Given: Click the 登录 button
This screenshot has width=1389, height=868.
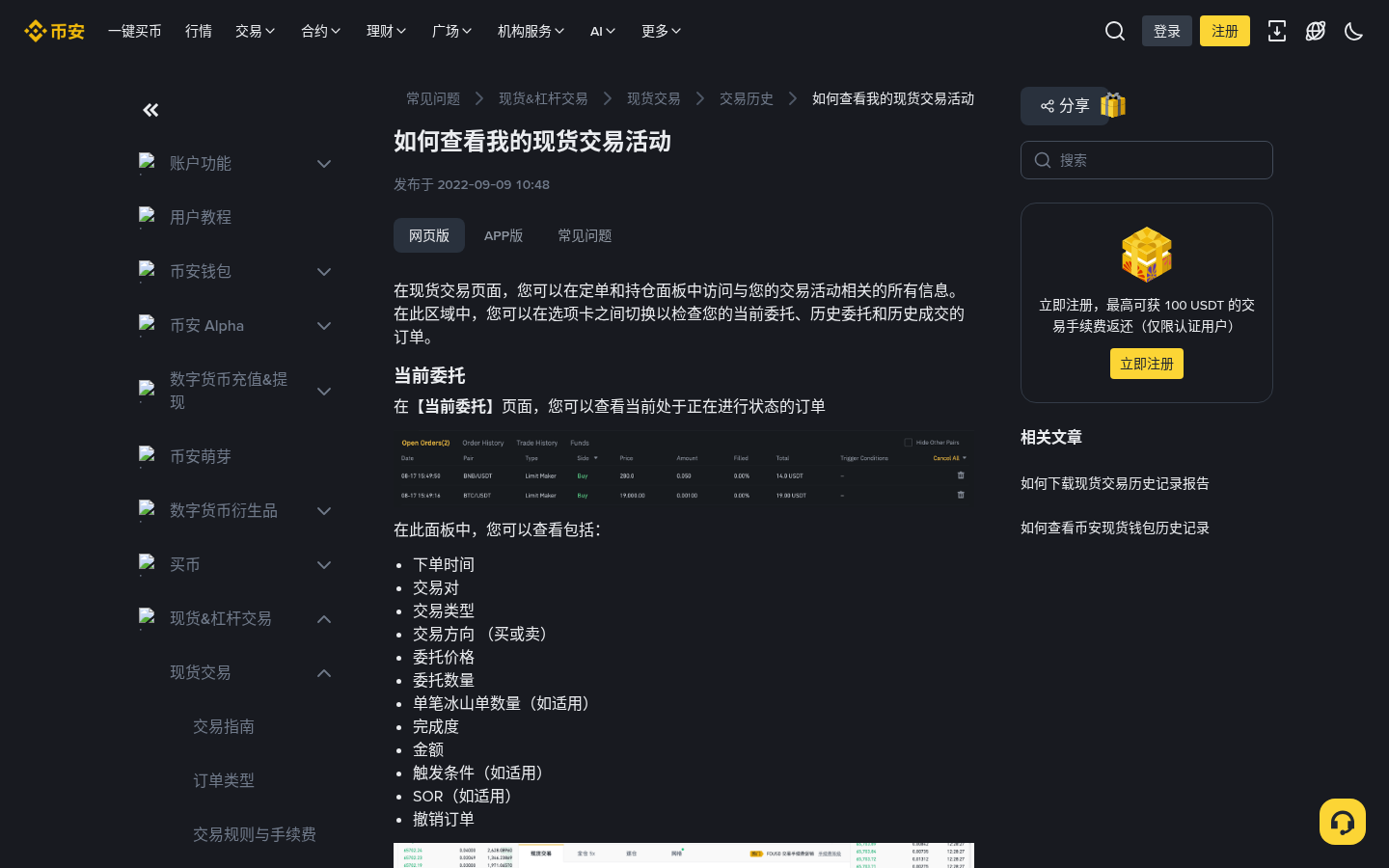Looking at the screenshot, I should point(1167,31).
